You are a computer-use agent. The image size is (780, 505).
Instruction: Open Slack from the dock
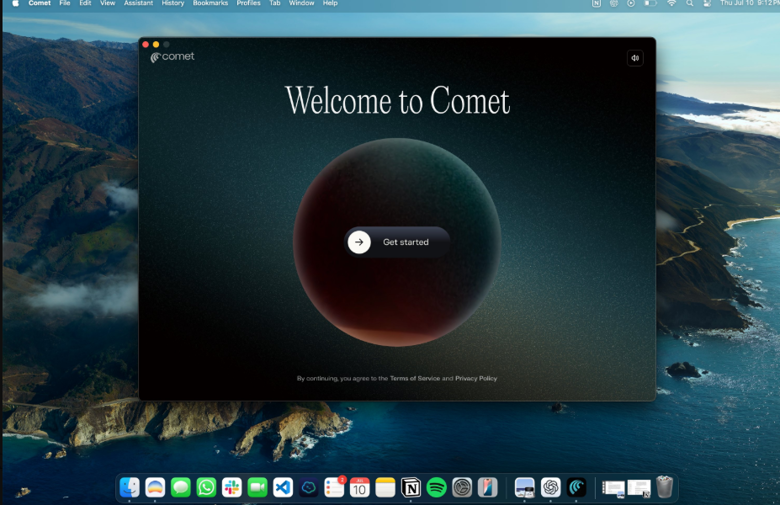232,488
